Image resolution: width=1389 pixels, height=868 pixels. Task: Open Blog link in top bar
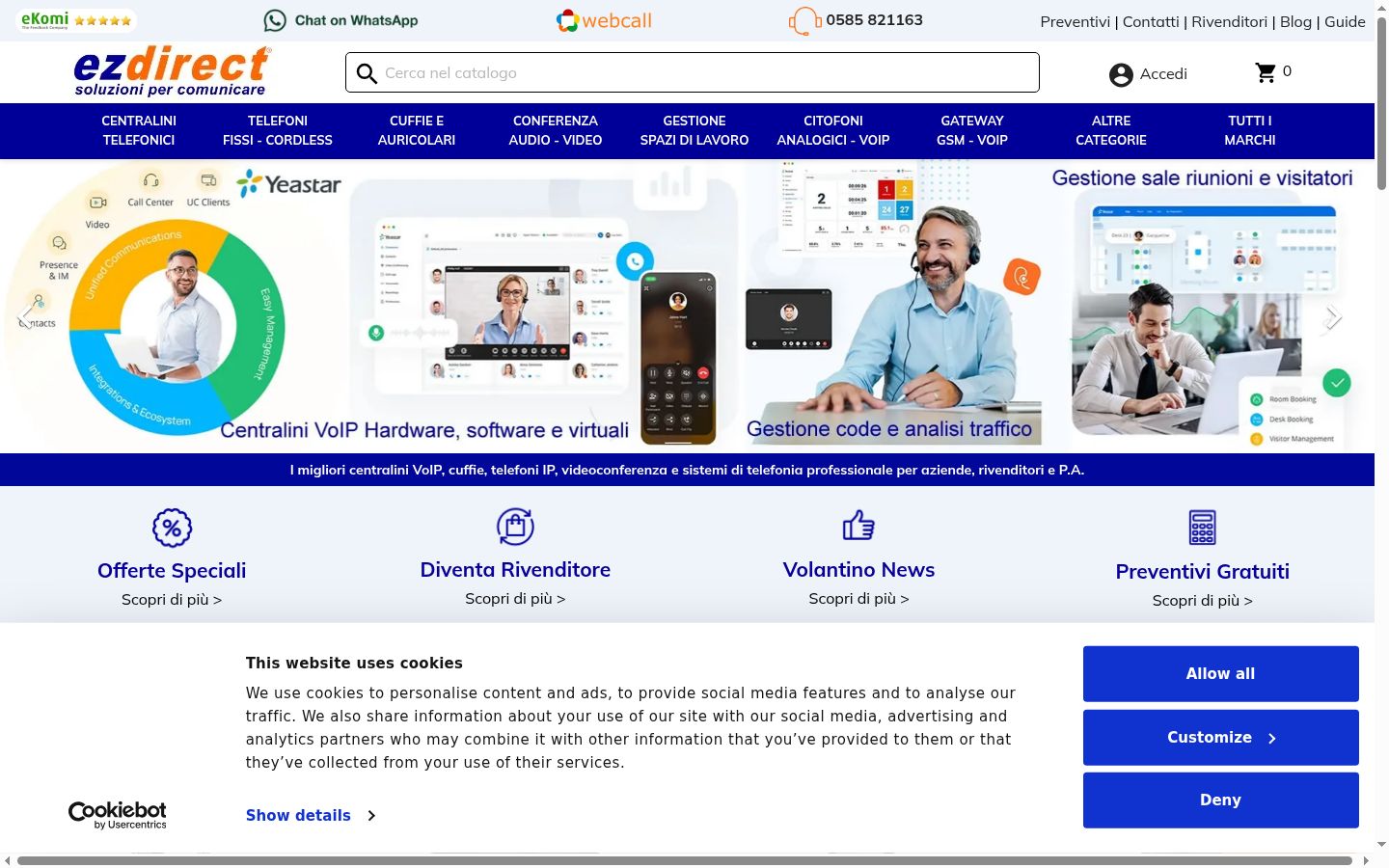[x=1296, y=22]
